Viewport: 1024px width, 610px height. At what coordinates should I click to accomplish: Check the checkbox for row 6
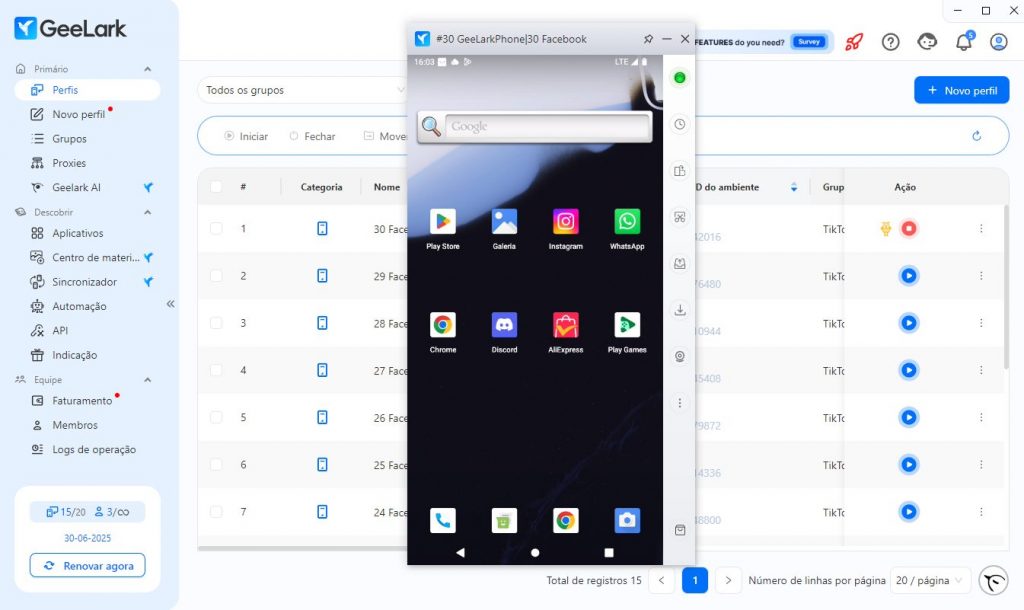tap(216, 464)
